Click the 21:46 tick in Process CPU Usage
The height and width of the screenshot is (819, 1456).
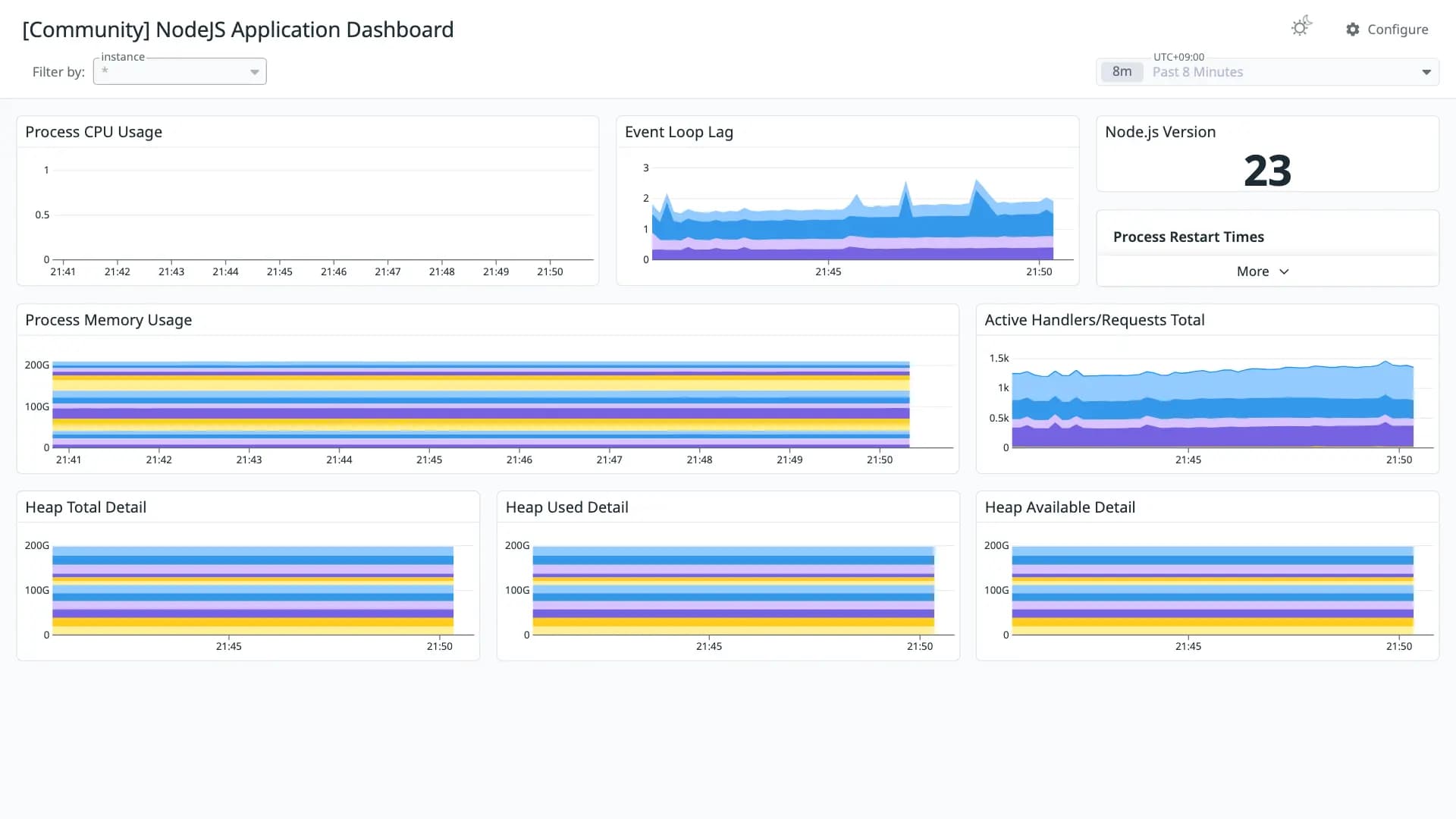tap(334, 271)
